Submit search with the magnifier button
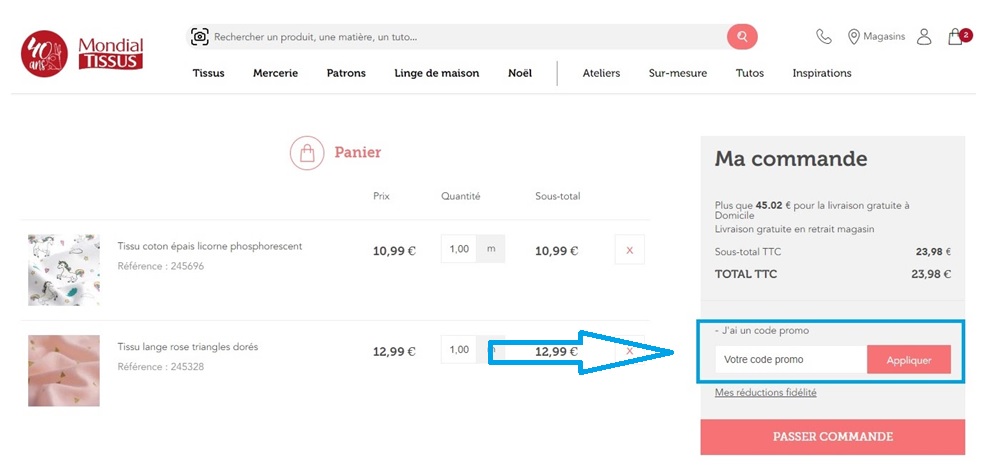The width and height of the screenshot is (989, 465). point(742,37)
